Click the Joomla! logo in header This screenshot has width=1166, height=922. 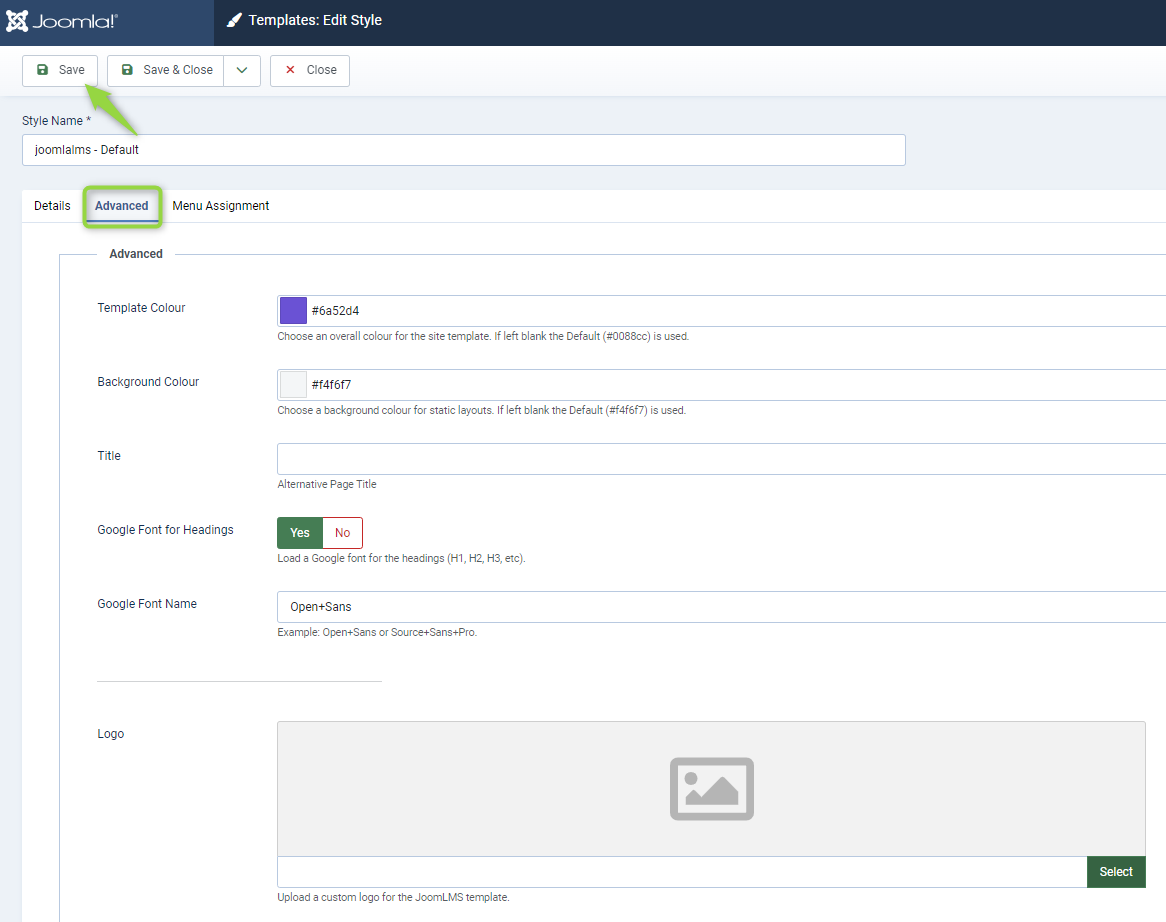62,21
